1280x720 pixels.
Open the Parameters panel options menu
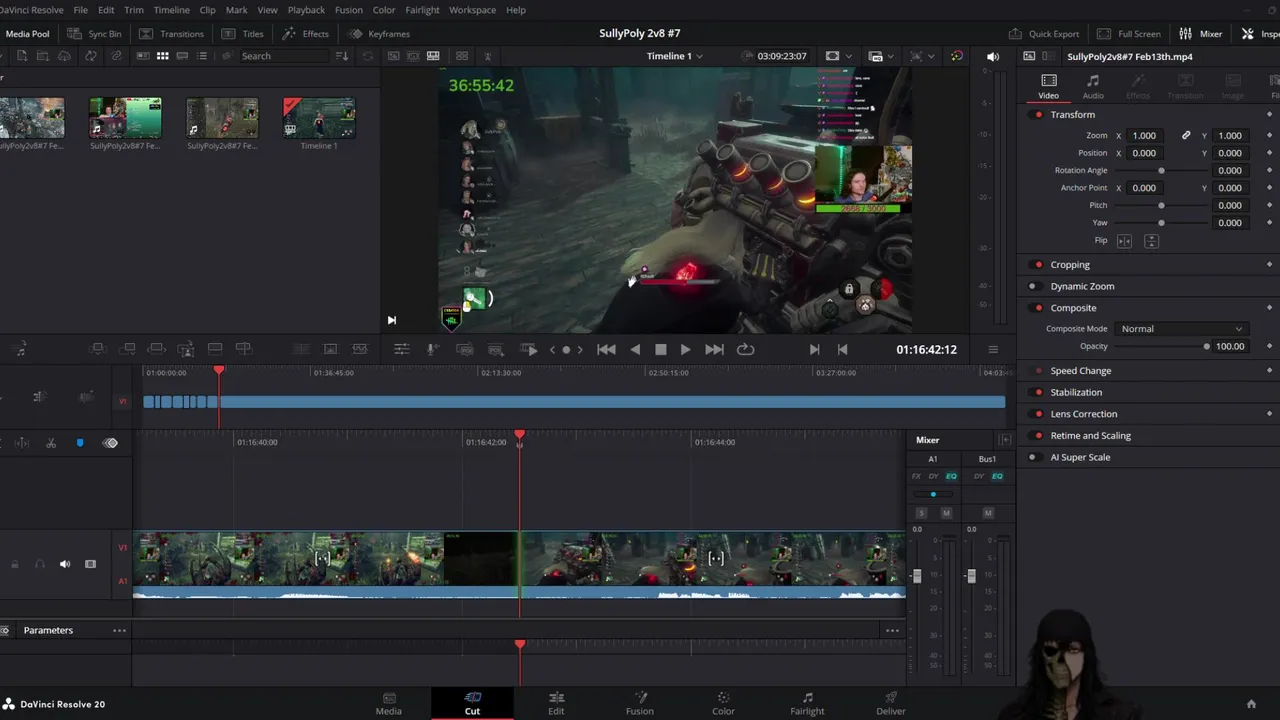pos(119,631)
